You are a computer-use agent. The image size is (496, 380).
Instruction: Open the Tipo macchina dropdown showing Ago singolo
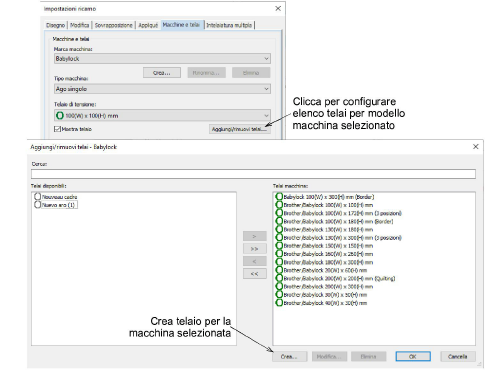point(162,89)
